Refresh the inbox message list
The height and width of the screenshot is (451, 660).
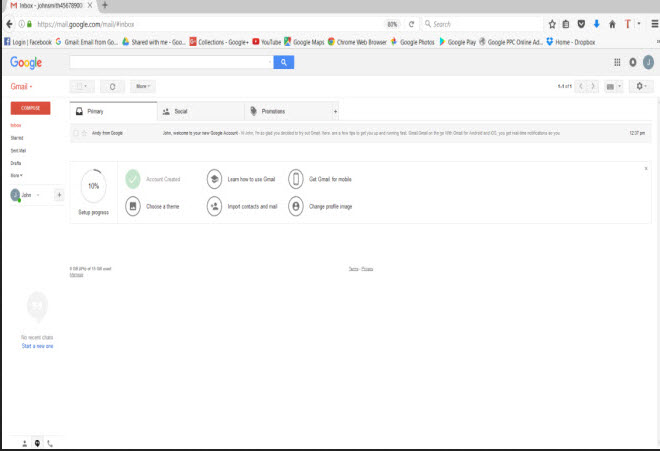112,87
